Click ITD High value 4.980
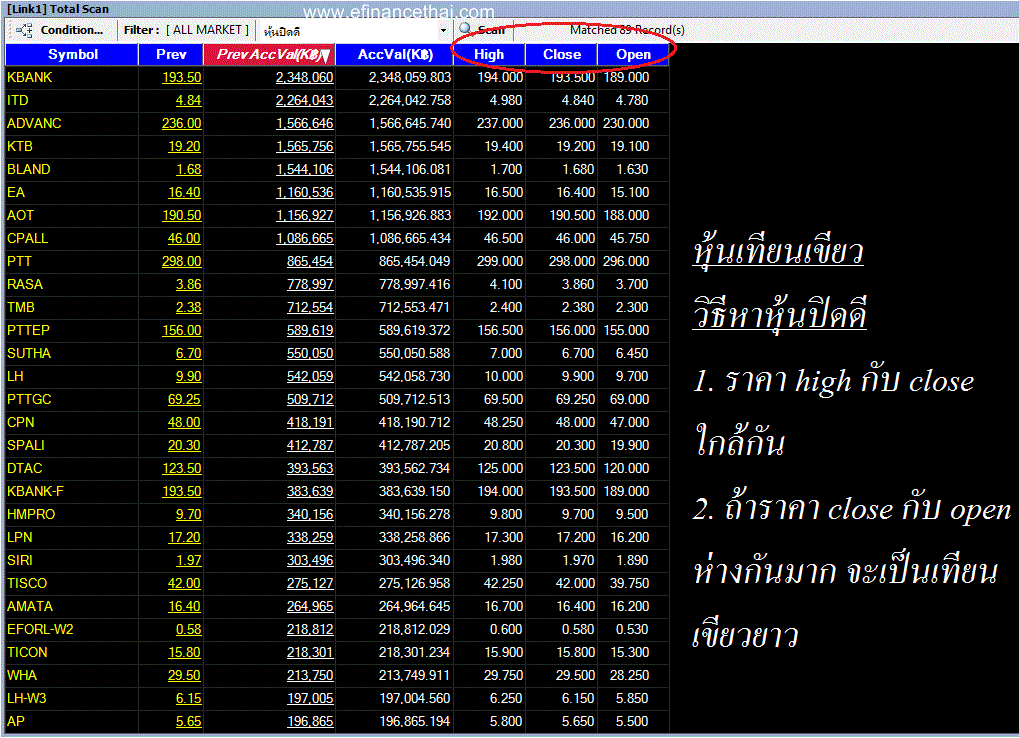 pos(506,101)
